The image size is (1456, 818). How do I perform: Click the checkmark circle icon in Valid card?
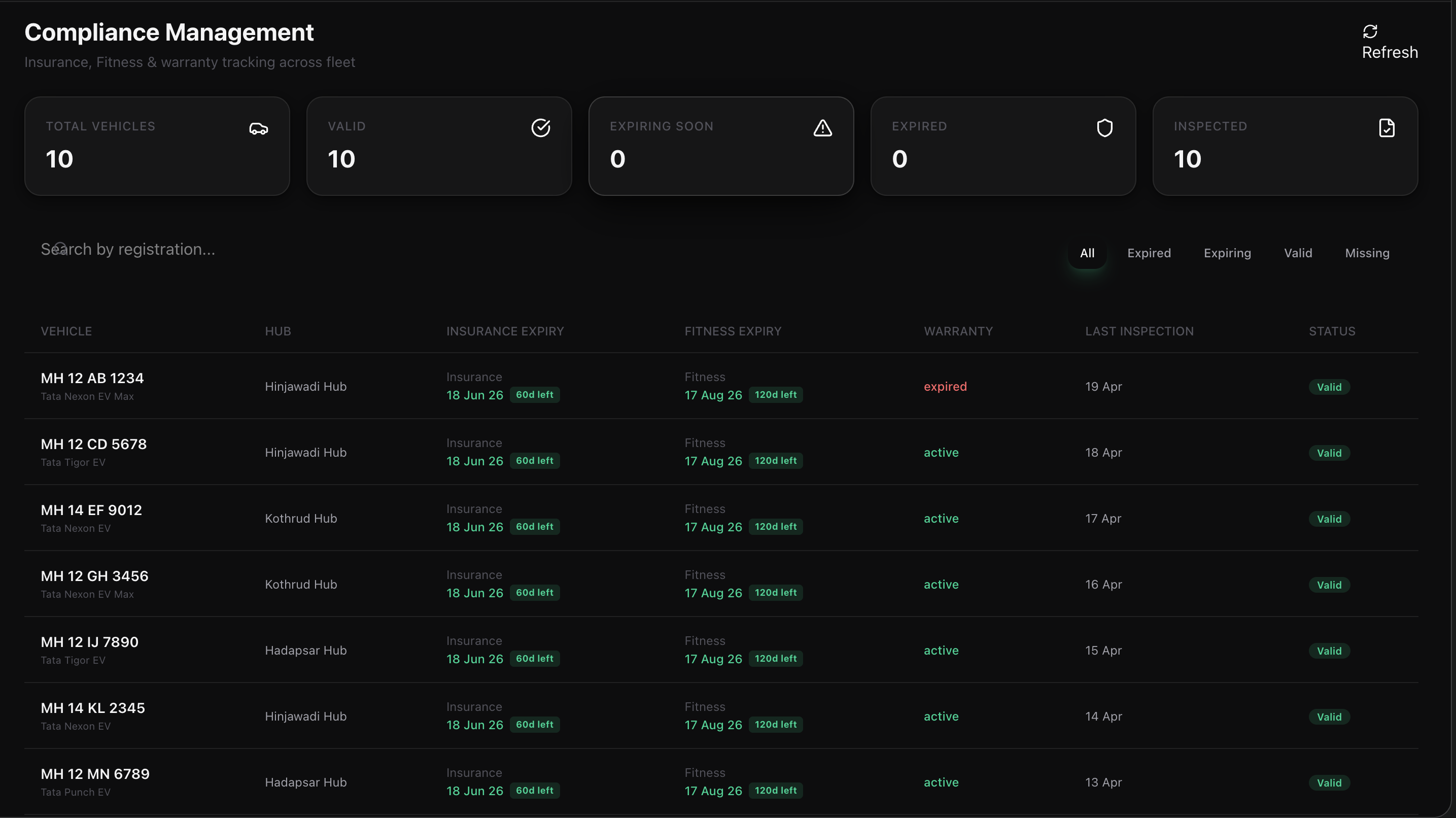tap(540, 128)
